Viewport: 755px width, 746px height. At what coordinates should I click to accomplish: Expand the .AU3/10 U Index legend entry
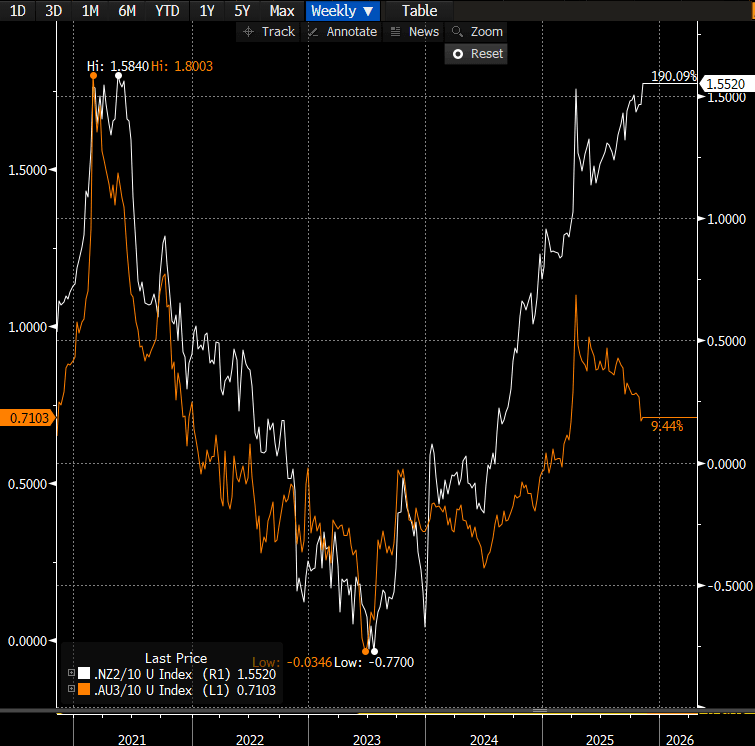tap(70, 690)
